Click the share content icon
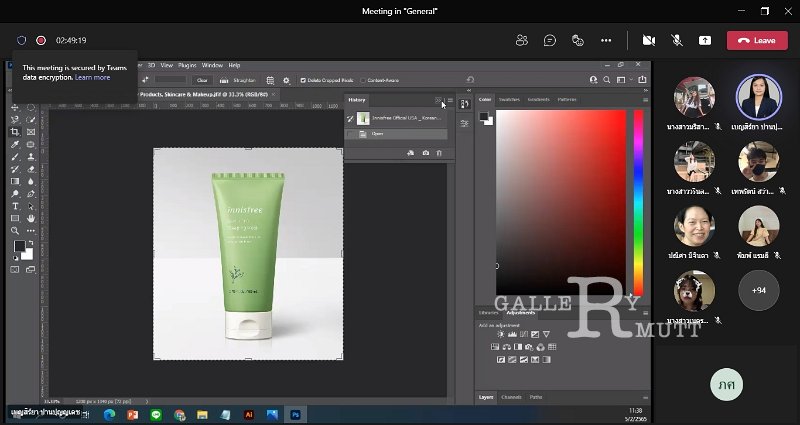 (705, 40)
